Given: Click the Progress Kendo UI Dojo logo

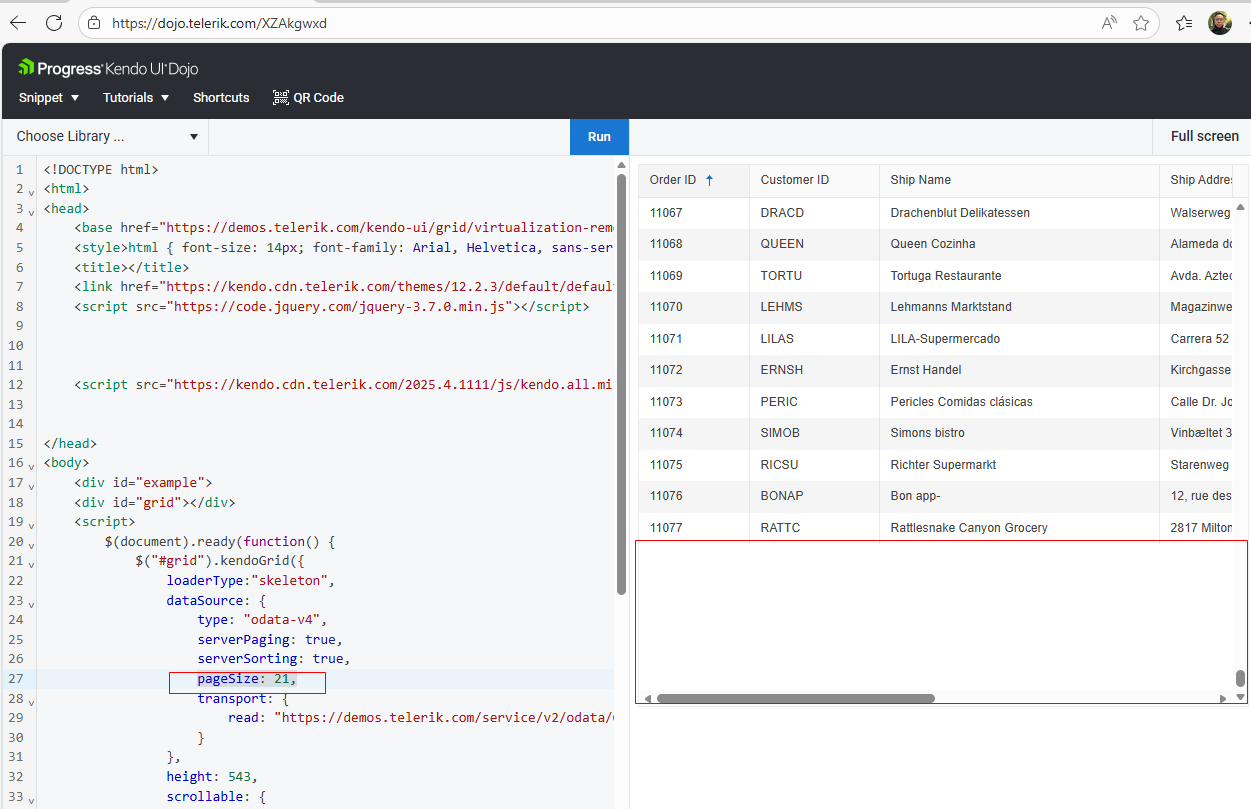Looking at the screenshot, I should (108, 68).
